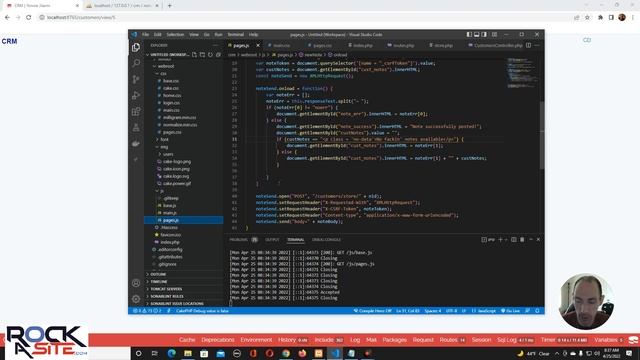This screenshot has height=360, width=640.
Task: Change the JavaScript language mode in the status bar
Action: [x=483, y=311]
